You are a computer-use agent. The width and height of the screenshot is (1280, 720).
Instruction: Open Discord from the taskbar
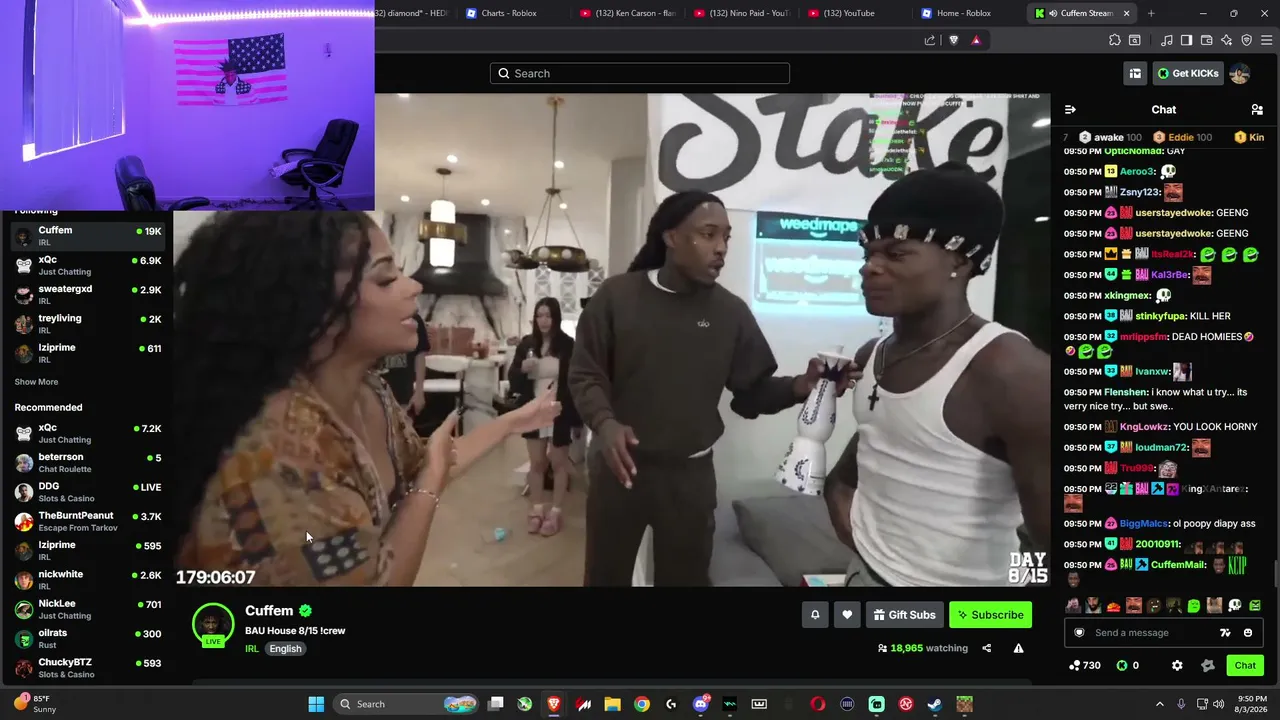[701, 704]
